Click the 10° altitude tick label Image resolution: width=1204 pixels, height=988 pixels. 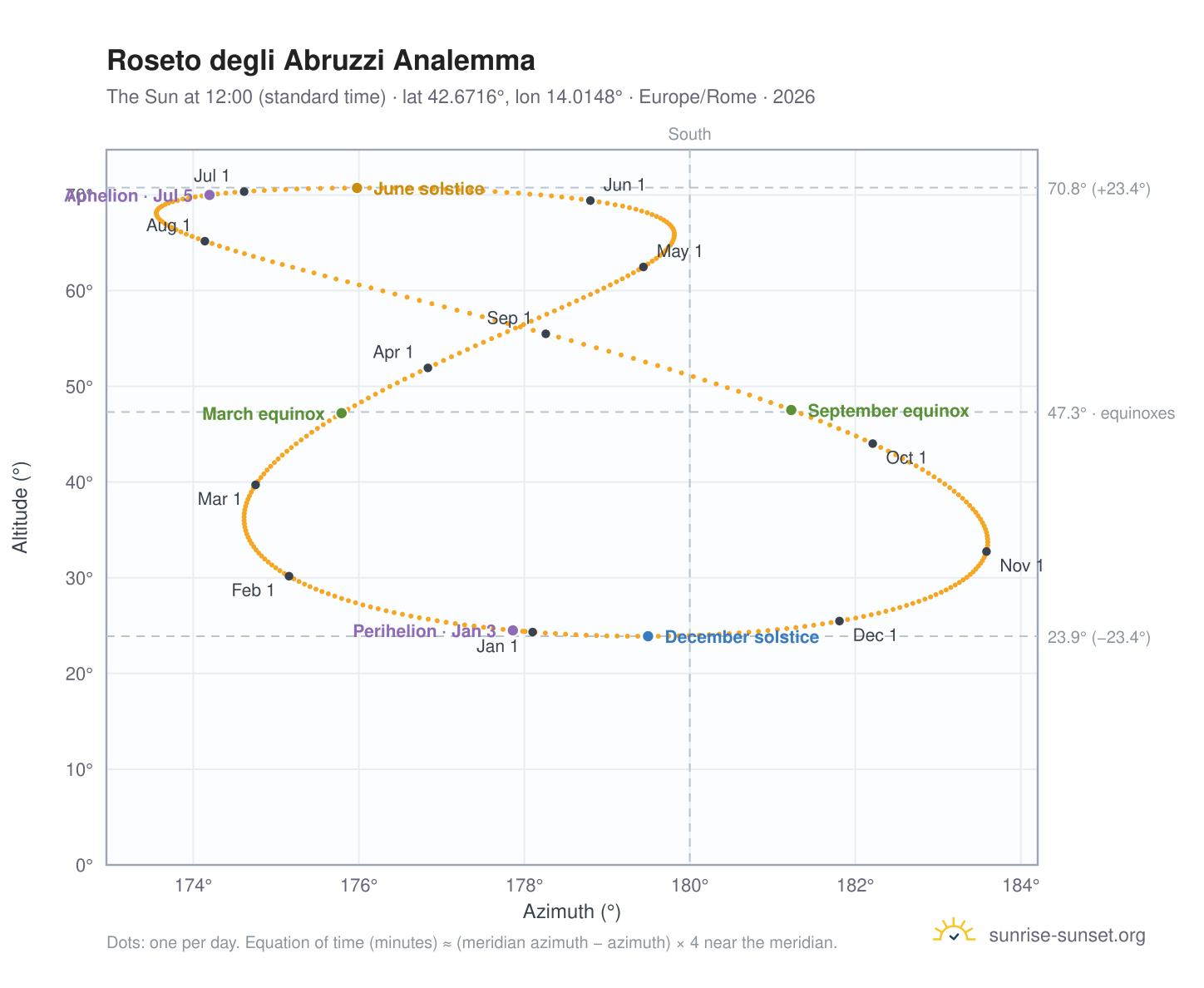[80, 770]
